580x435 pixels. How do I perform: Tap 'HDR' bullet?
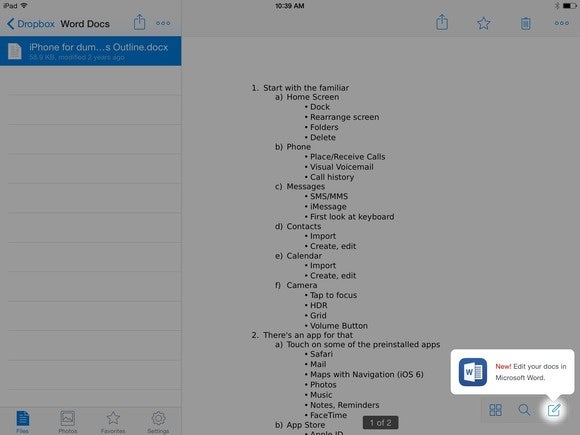tap(318, 306)
